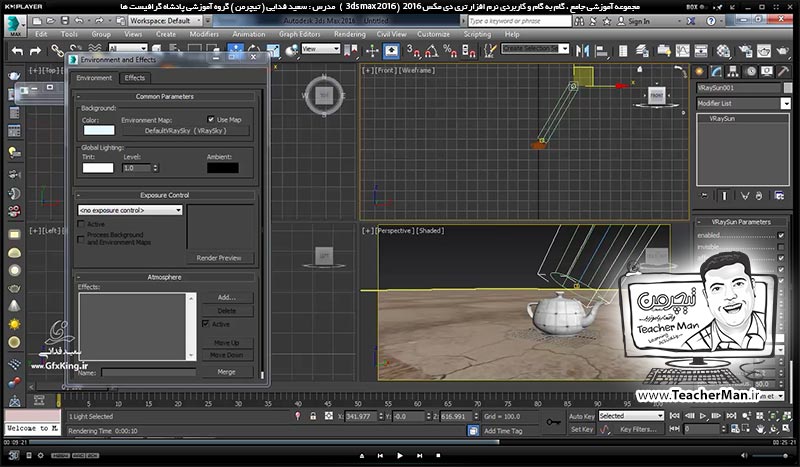
Task: Open the Graph Editors menu
Action: [299, 34]
